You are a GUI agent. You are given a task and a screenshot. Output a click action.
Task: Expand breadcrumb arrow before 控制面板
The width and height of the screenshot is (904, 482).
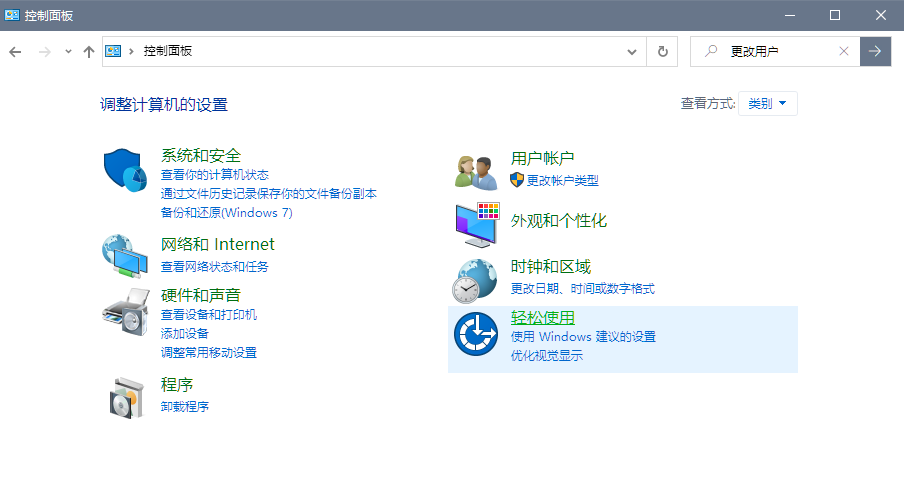[x=132, y=51]
